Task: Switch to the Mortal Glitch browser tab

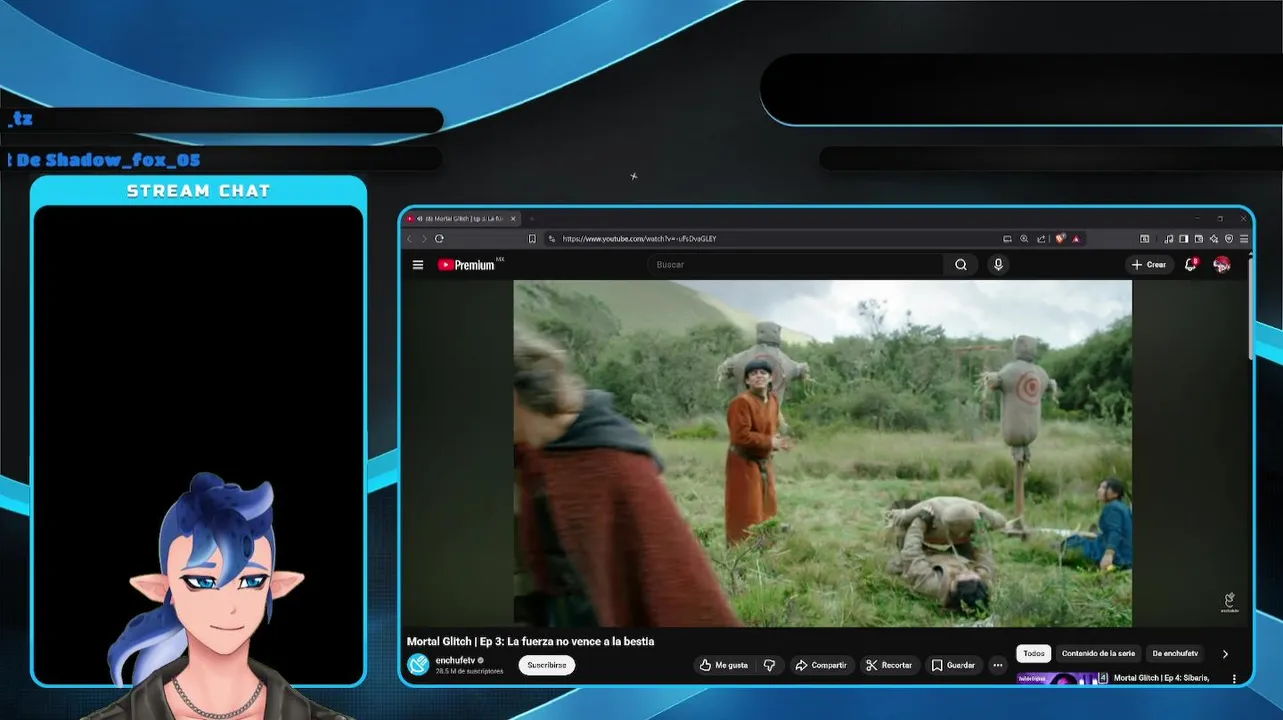Action: 462,218
